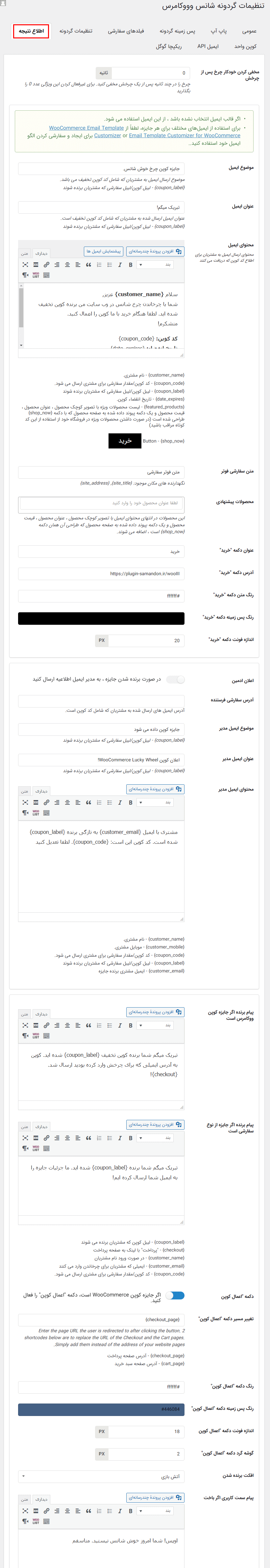This screenshot has height=1568, width=270.
Task: Open paragraph dropdown in custom prize winner editor
Action: (x=156, y=1138)
